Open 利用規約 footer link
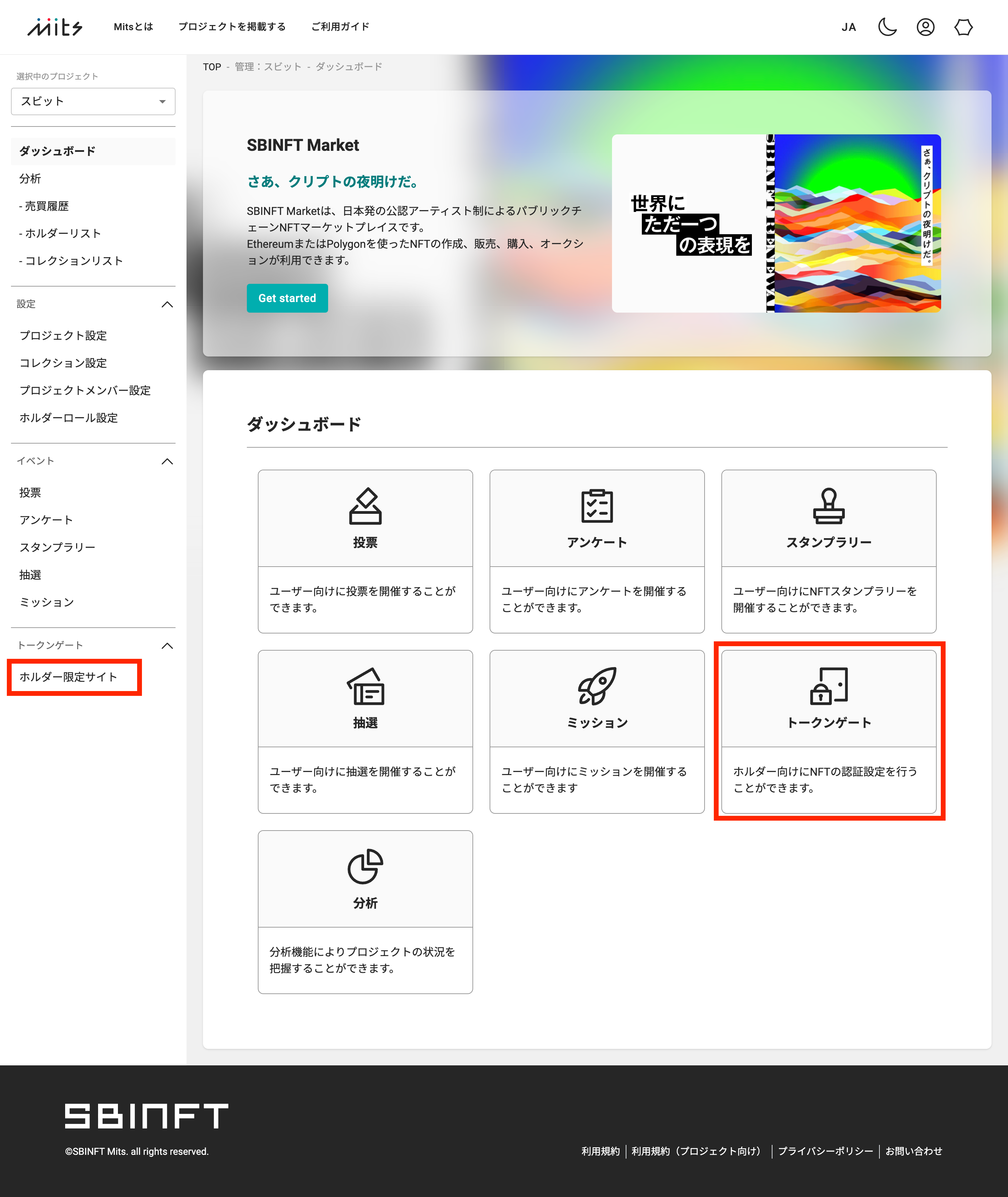The width and height of the screenshot is (1008, 1197). click(x=601, y=1151)
